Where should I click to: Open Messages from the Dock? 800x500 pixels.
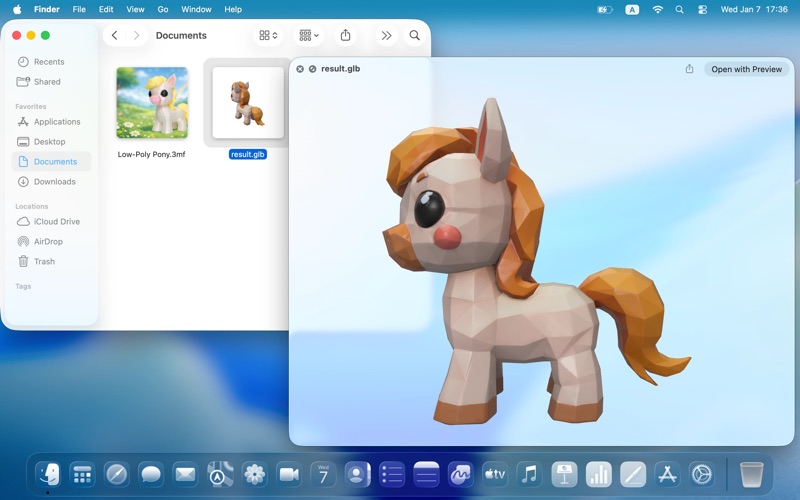[151, 474]
